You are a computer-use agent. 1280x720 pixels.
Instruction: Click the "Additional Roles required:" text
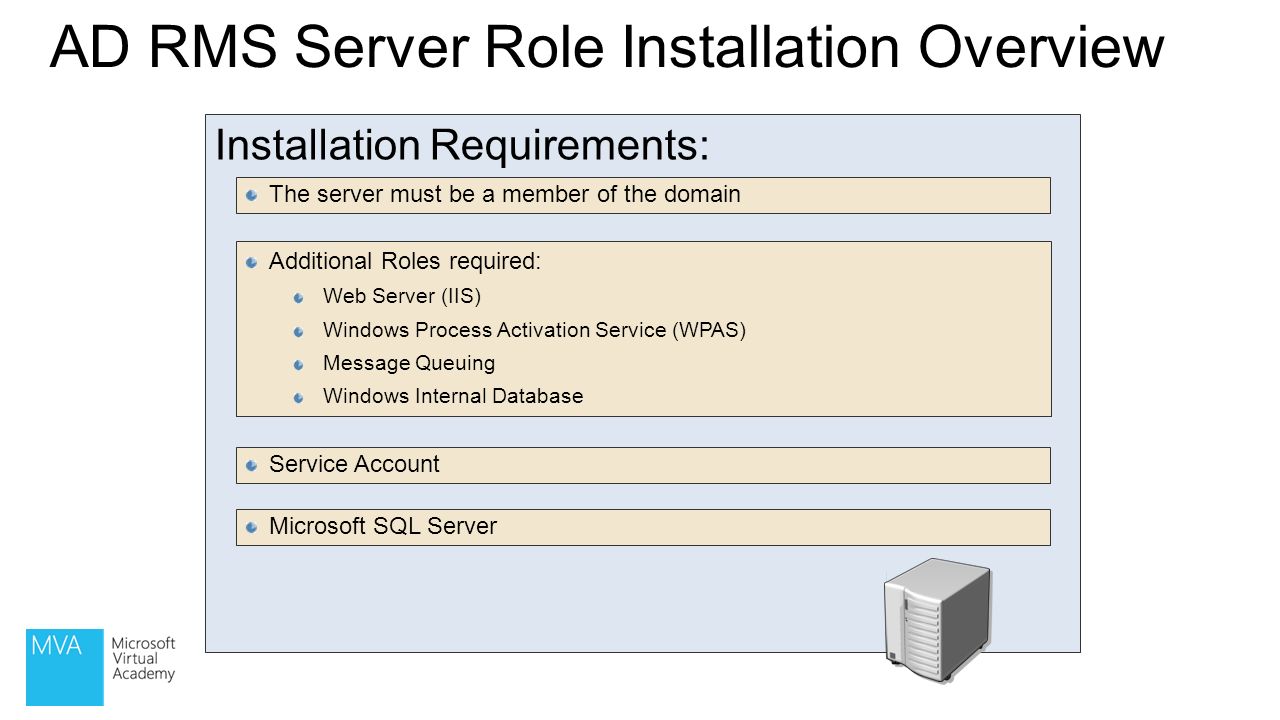tap(405, 261)
